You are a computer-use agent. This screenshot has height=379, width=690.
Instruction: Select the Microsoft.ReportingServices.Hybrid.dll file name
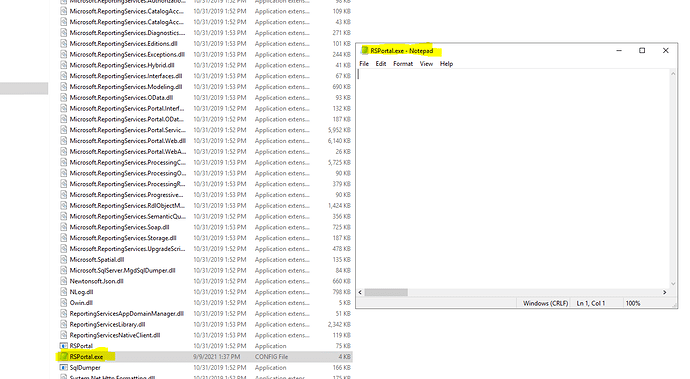(x=122, y=65)
